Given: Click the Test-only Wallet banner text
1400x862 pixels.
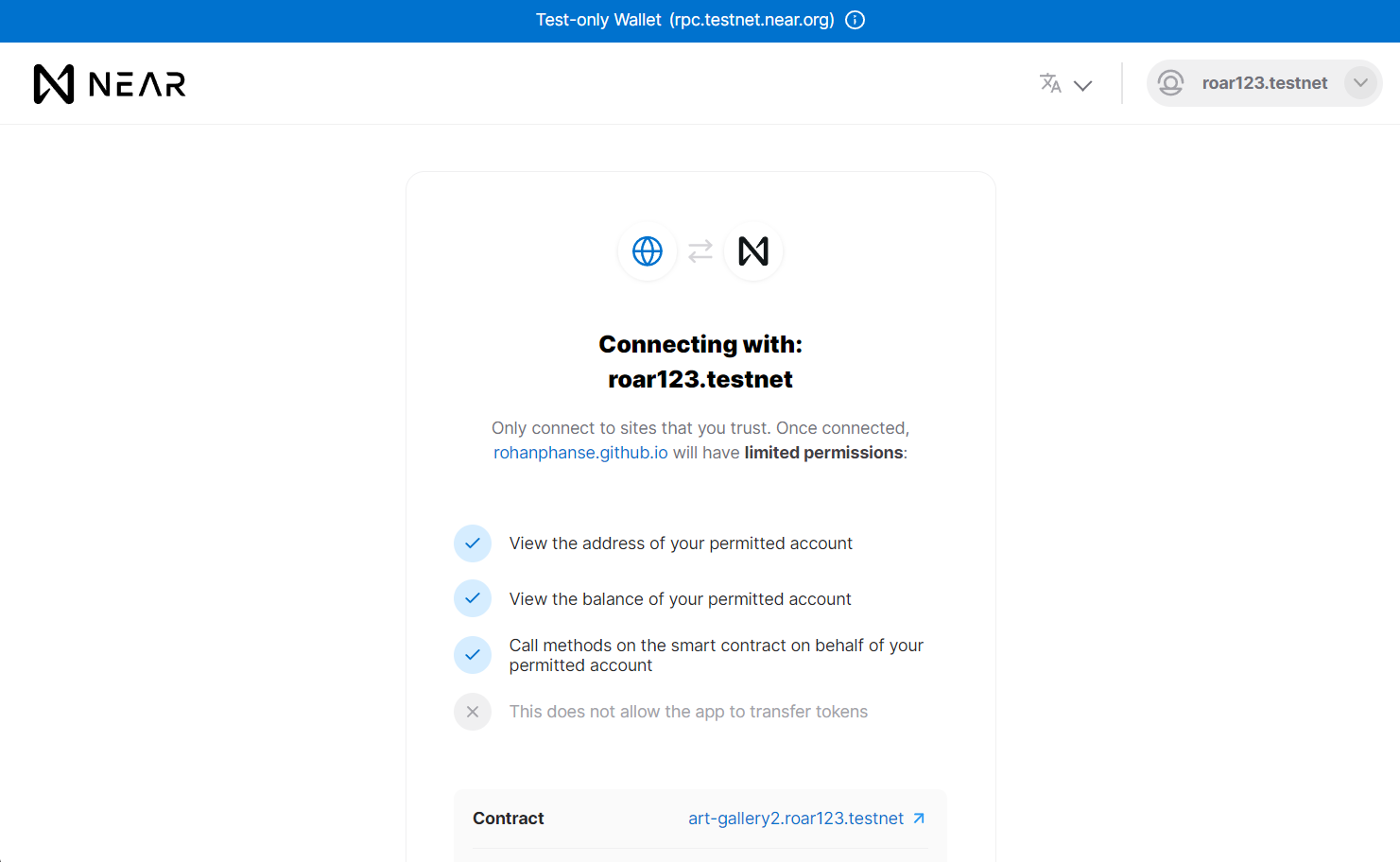Looking at the screenshot, I should click(685, 20).
